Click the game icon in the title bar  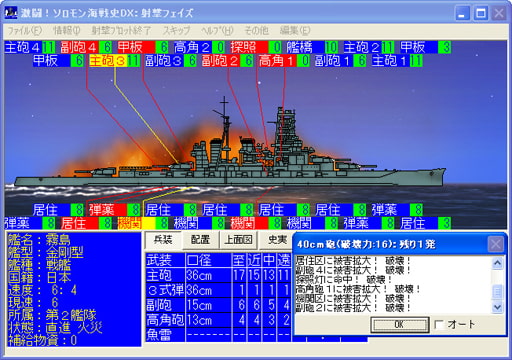tap(11, 13)
